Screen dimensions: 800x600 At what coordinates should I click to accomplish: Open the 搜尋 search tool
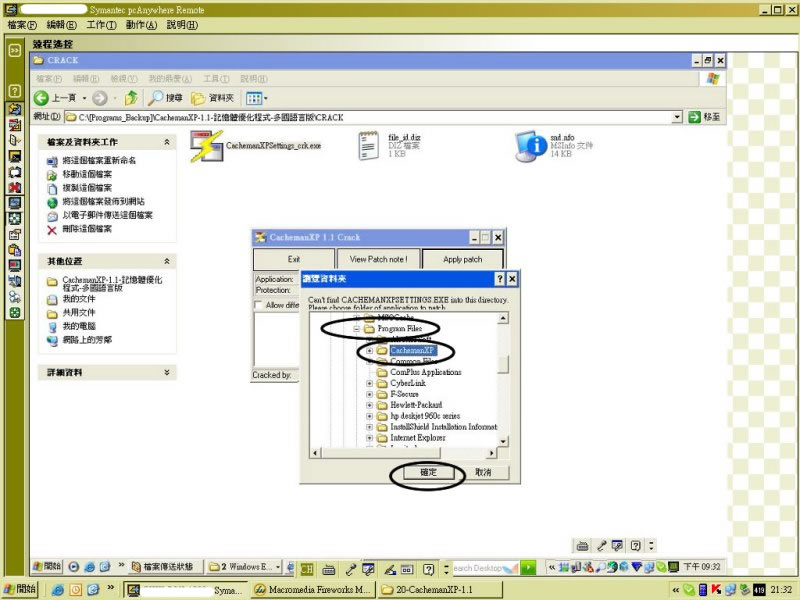pyautogui.click(x=165, y=97)
